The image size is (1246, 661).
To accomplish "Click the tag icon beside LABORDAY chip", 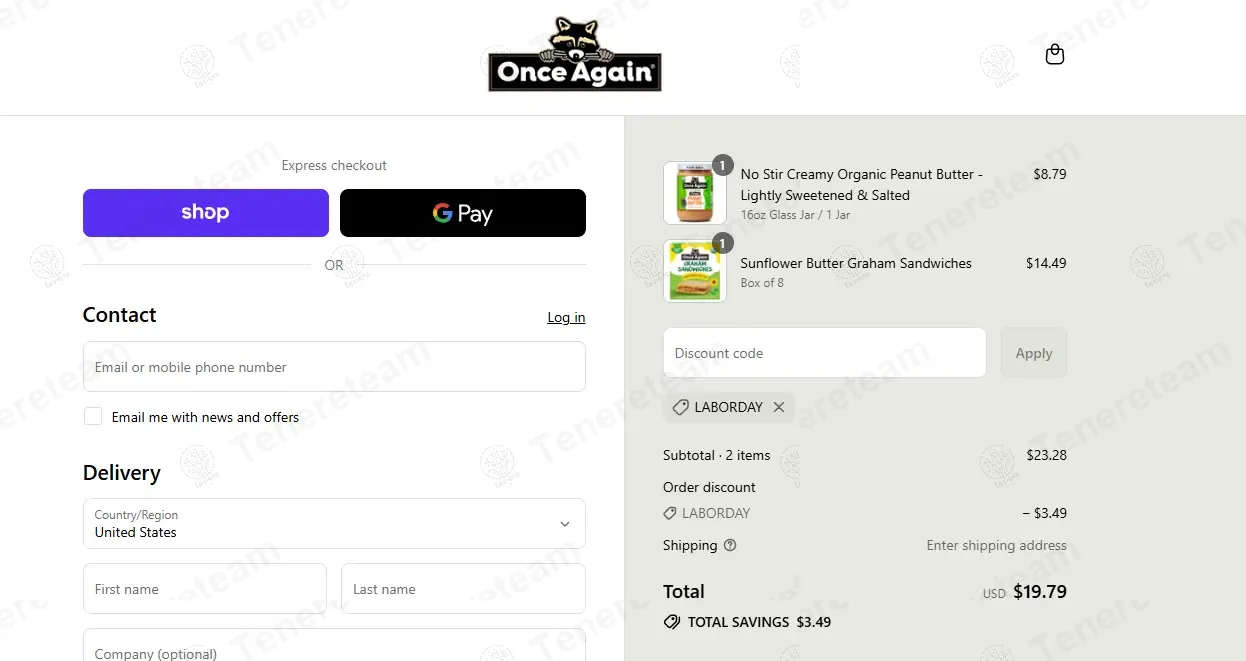I will (680, 407).
